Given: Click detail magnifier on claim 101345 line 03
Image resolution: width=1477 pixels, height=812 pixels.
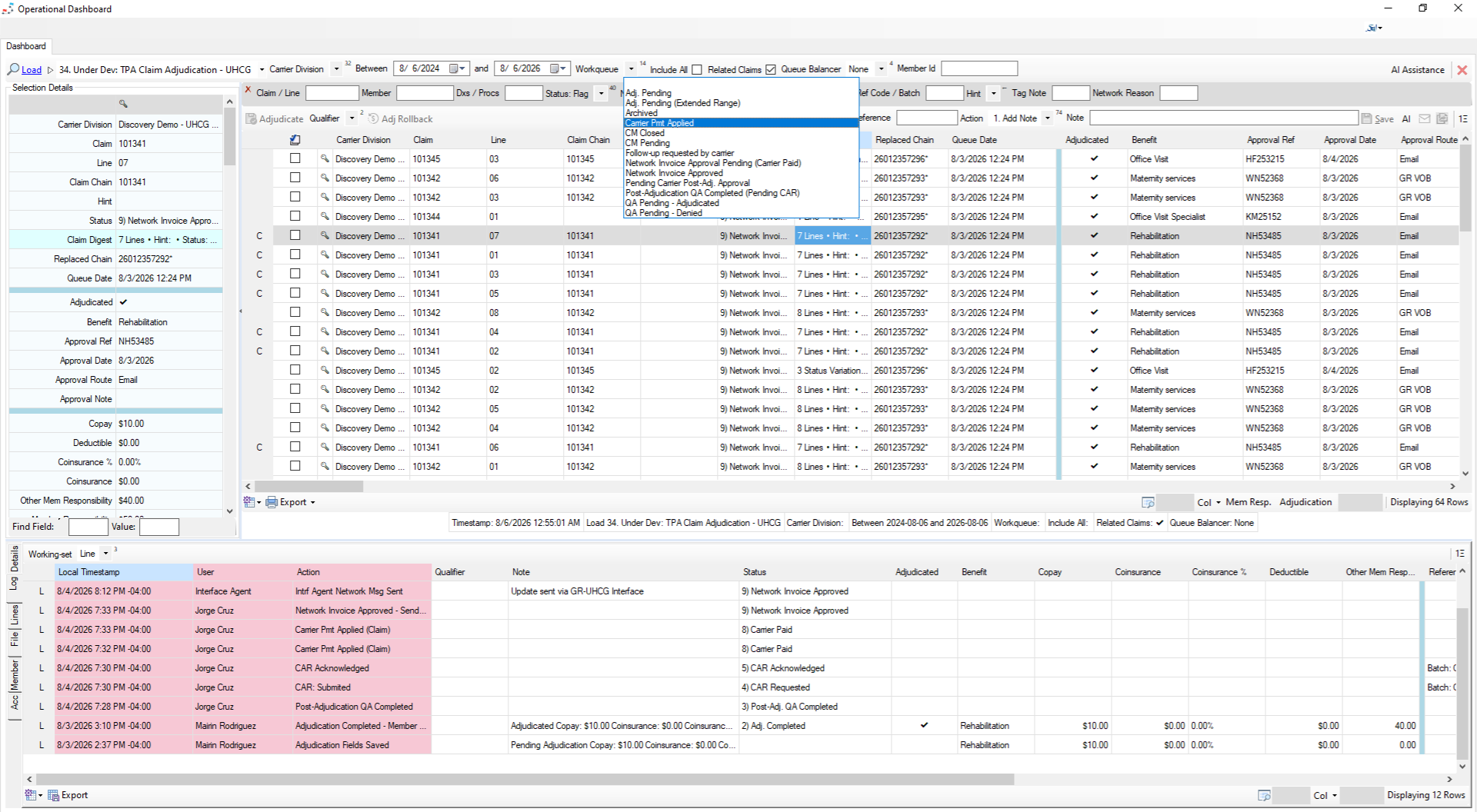Looking at the screenshot, I should click(x=325, y=158).
